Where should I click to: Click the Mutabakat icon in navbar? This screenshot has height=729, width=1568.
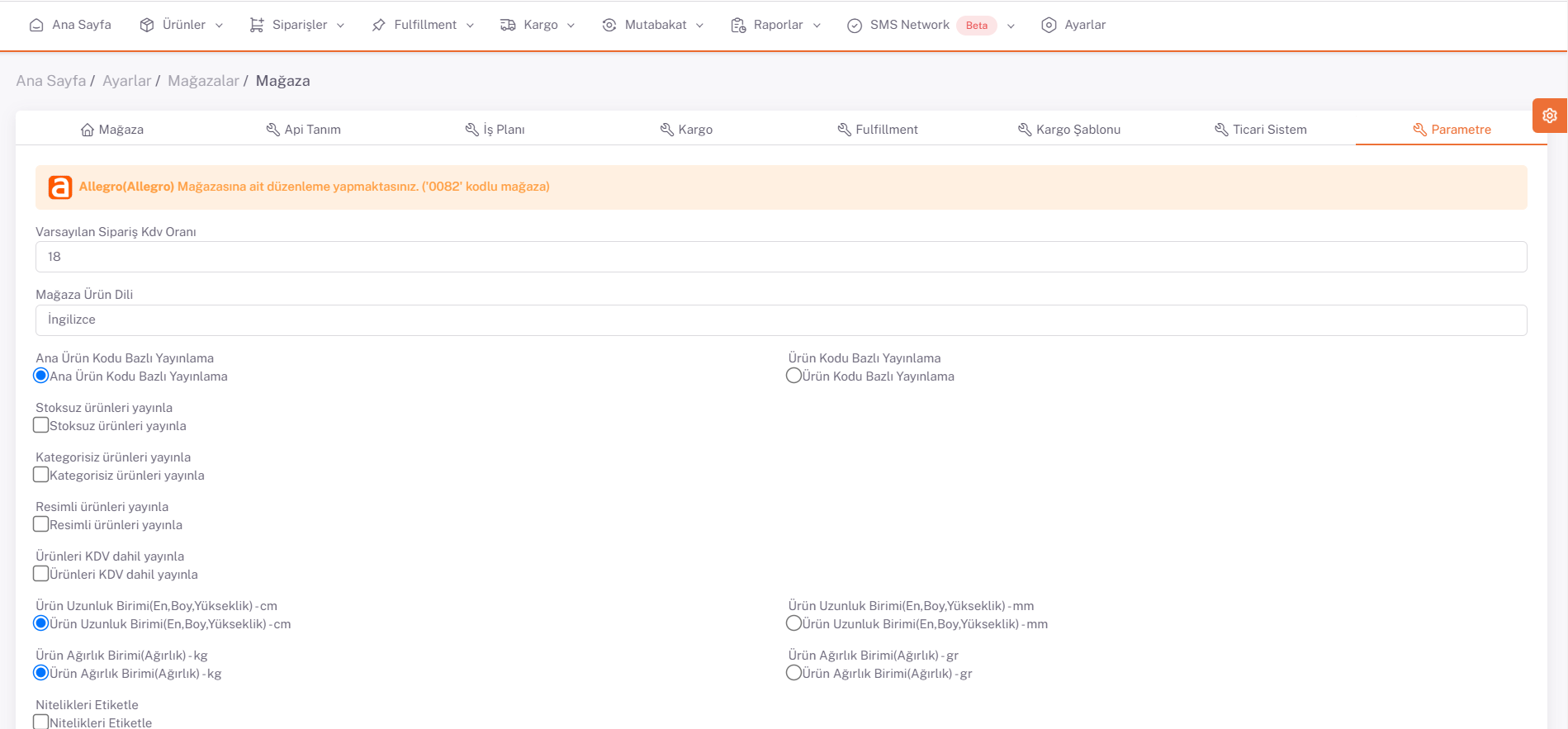pos(609,26)
